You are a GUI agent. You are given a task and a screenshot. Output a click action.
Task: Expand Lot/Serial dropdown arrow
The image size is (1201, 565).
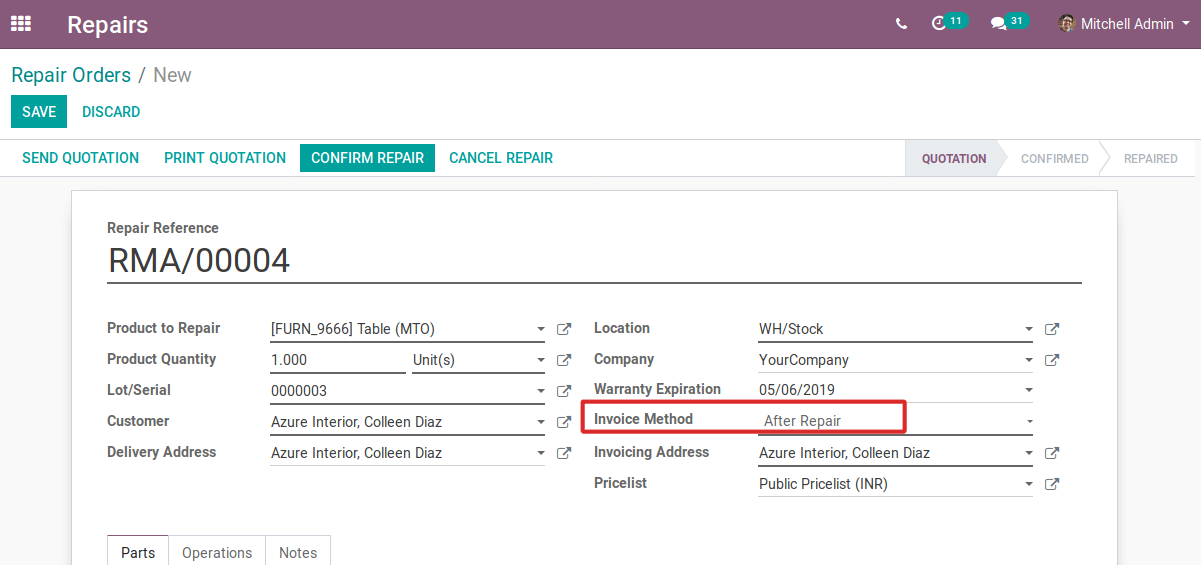coord(541,391)
